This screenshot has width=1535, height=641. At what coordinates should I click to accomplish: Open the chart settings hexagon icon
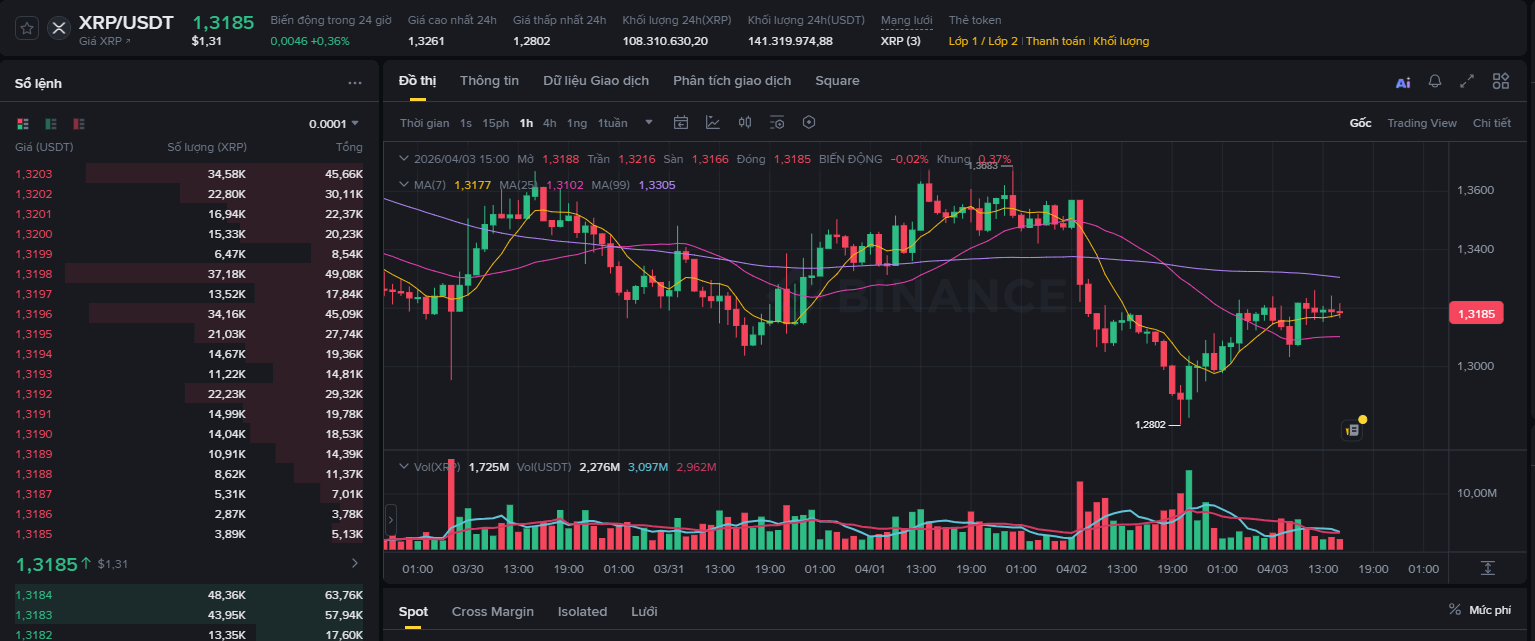(x=809, y=123)
